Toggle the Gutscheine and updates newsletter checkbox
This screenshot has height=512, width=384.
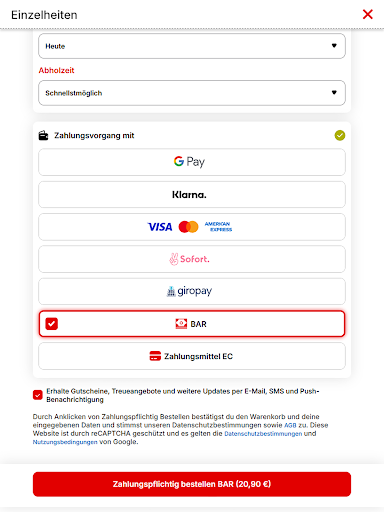pos(38,395)
